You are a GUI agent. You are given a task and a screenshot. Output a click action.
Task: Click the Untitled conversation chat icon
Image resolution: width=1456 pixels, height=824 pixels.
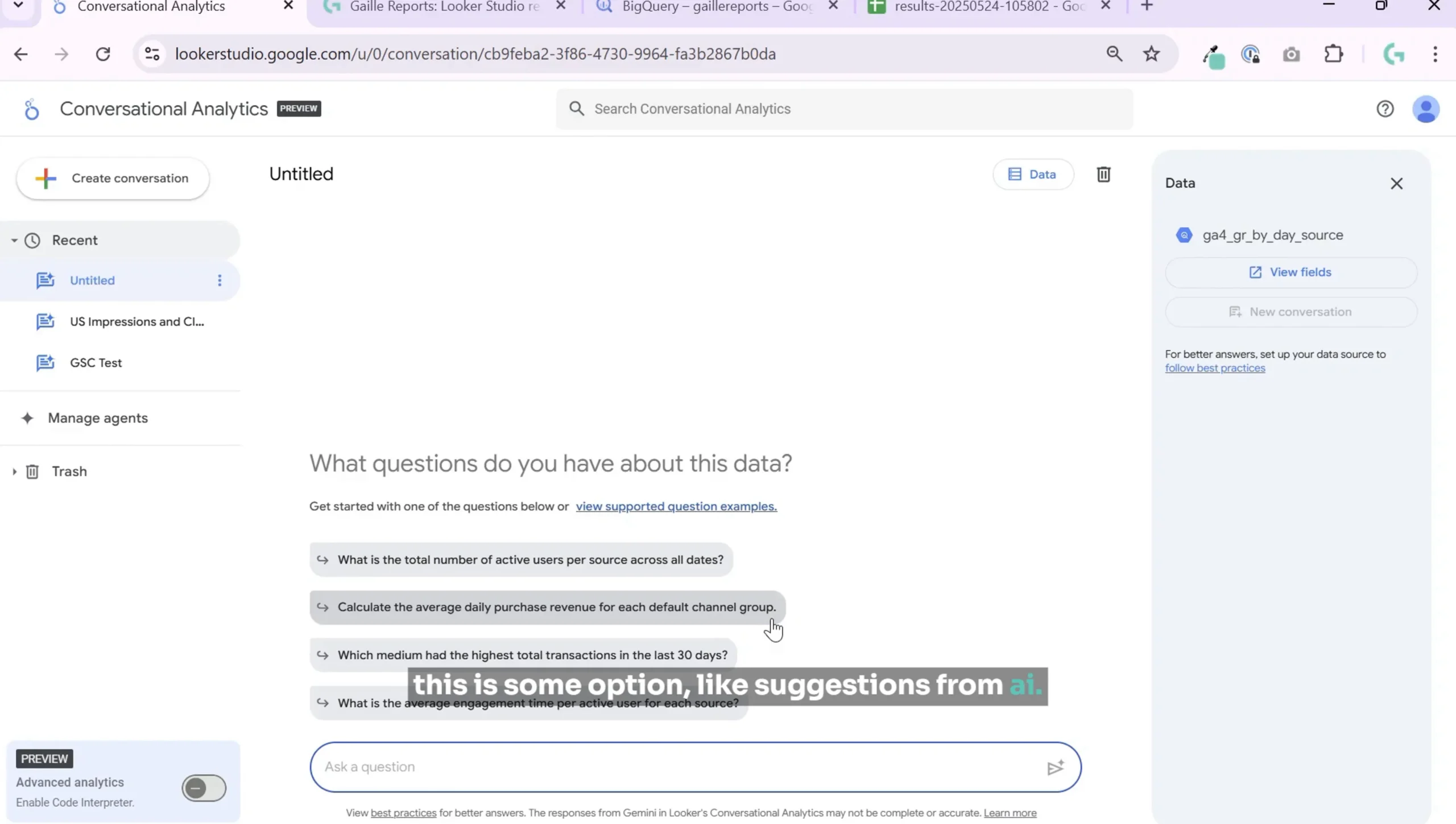(x=45, y=280)
